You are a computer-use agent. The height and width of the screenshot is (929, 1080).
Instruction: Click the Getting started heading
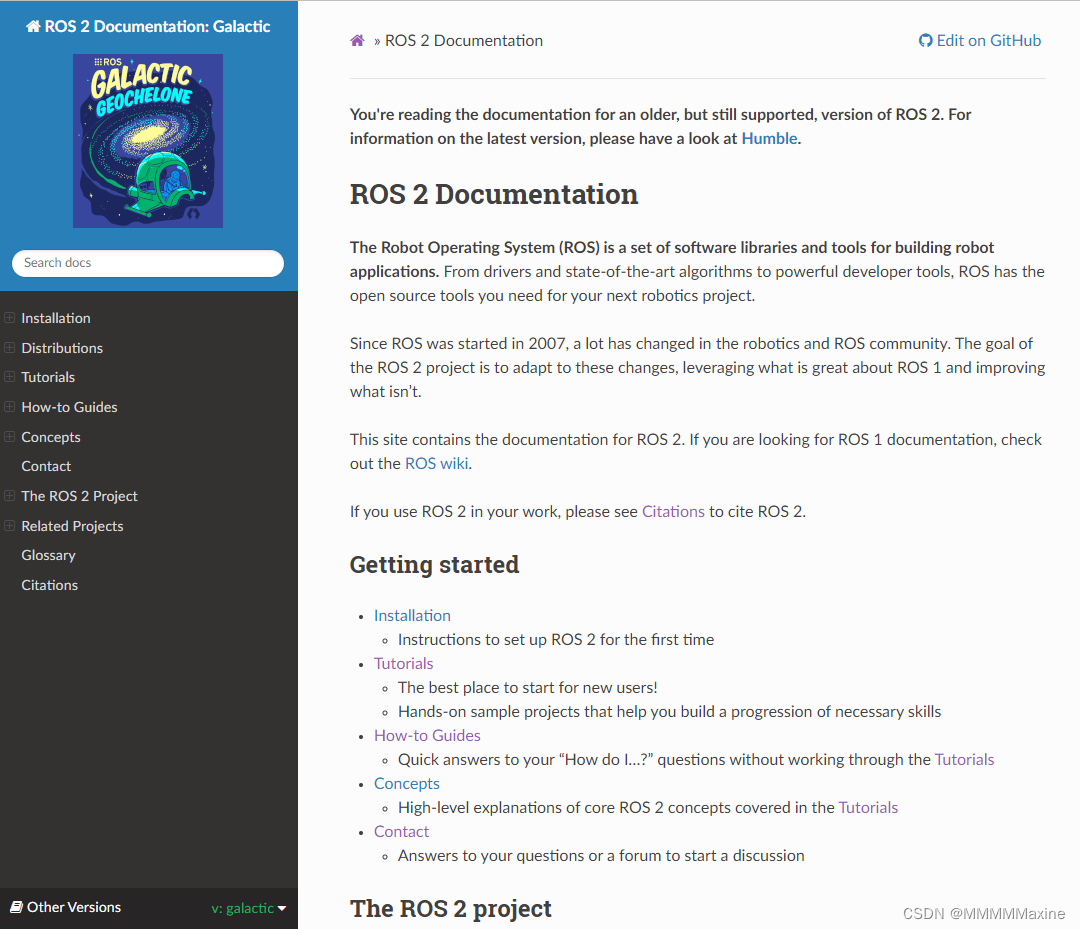point(434,565)
